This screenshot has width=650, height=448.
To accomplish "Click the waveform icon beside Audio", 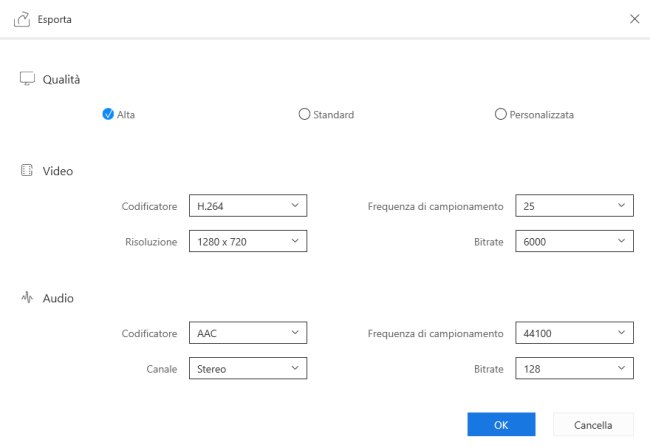I will coord(27,297).
